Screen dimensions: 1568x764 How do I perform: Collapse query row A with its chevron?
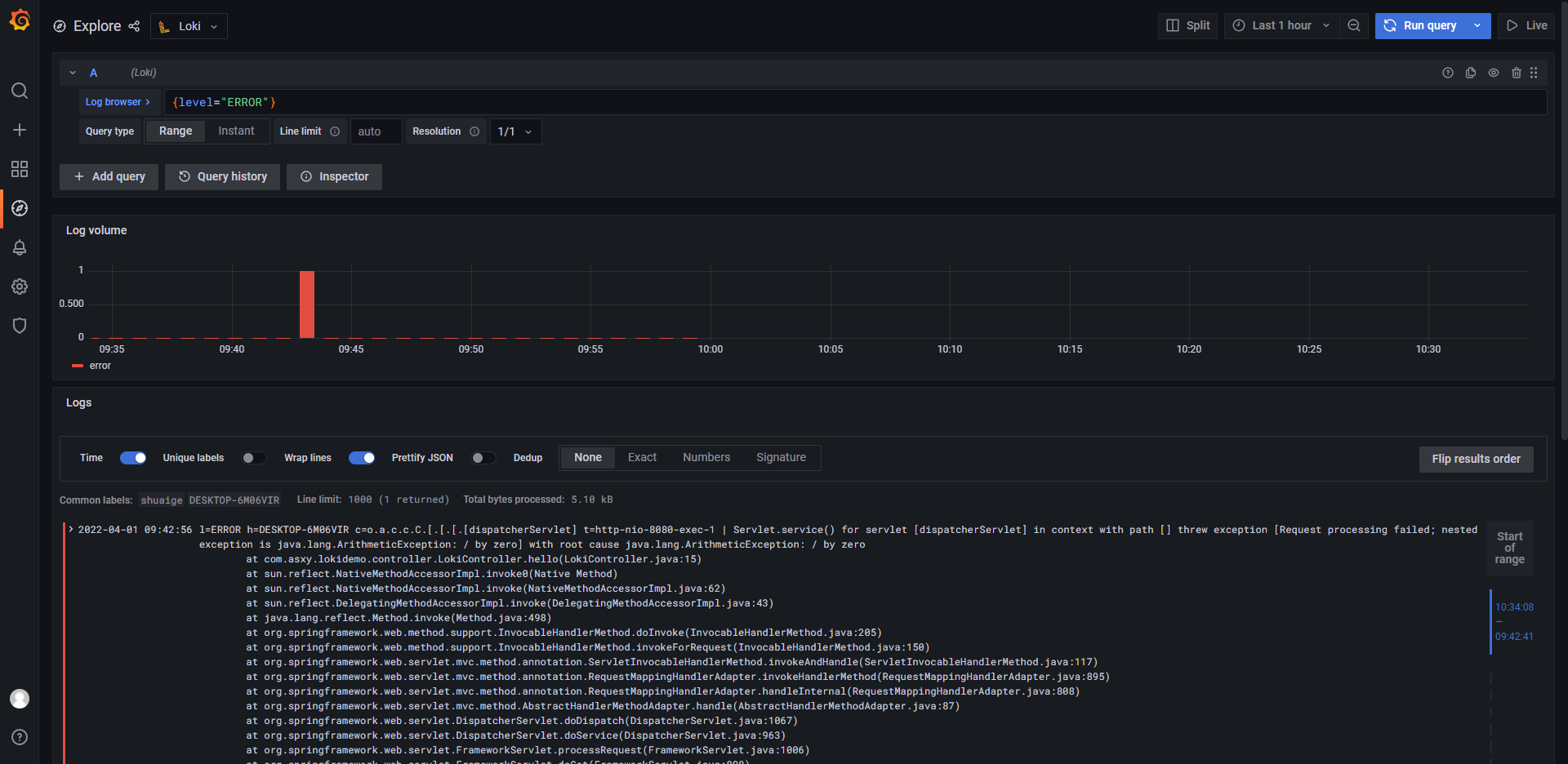(72, 73)
